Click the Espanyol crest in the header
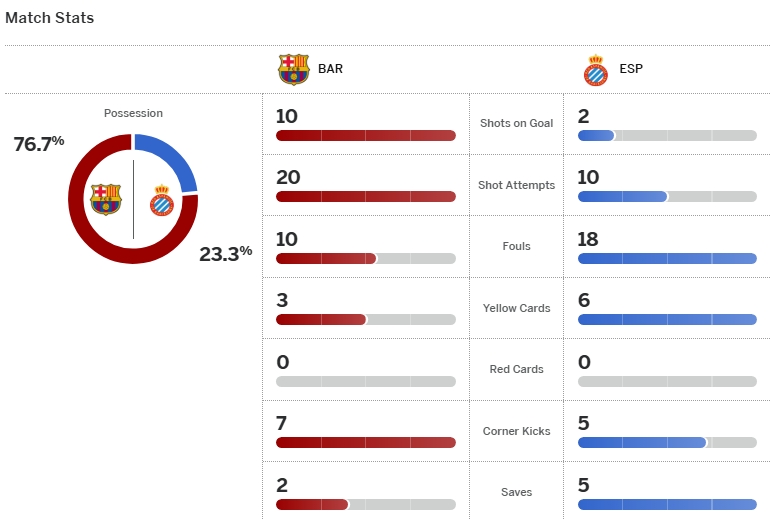Screen dimensions: 777x520 [595, 69]
